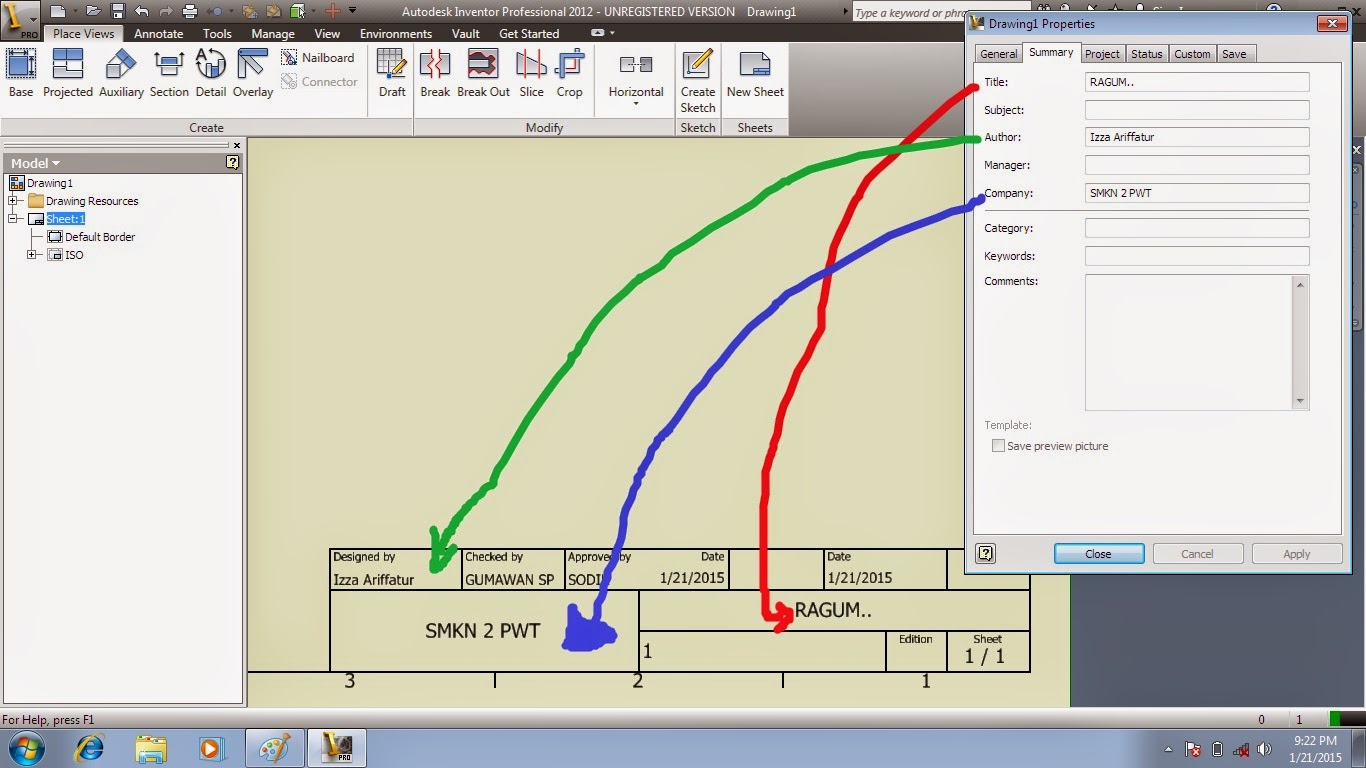Image resolution: width=1366 pixels, height=768 pixels.
Task: Click Apply in the Properties dialog
Action: 1296,553
